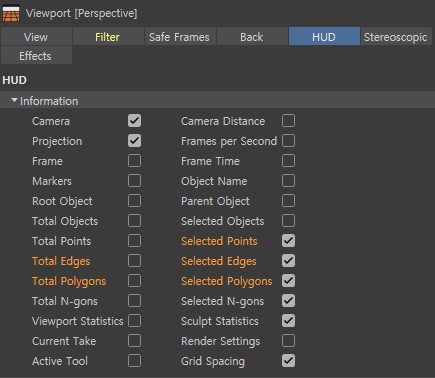Image resolution: width=435 pixels, height=378 pixels.
Task: Click the "Grid Spacing" label
Action: pyautogui.click(x=213, y=361)
